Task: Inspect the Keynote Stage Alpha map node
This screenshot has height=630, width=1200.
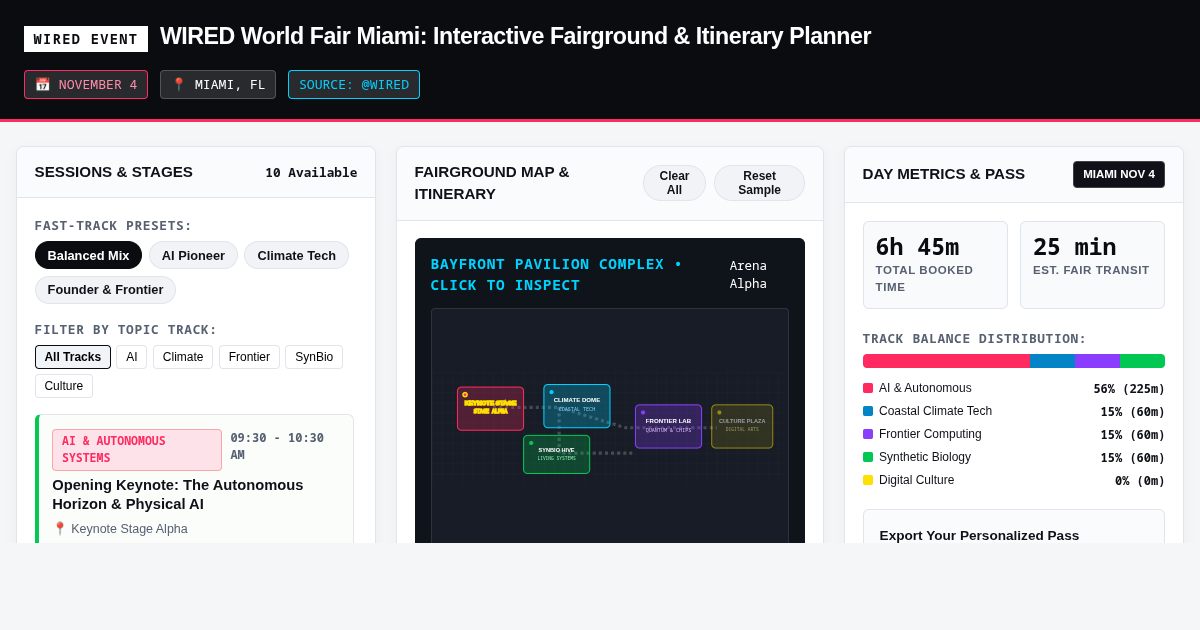Action: [490, 409]
